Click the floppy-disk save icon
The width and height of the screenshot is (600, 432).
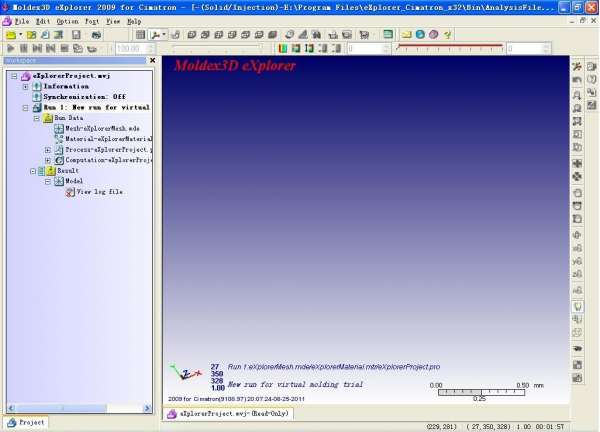coord(76,35)
